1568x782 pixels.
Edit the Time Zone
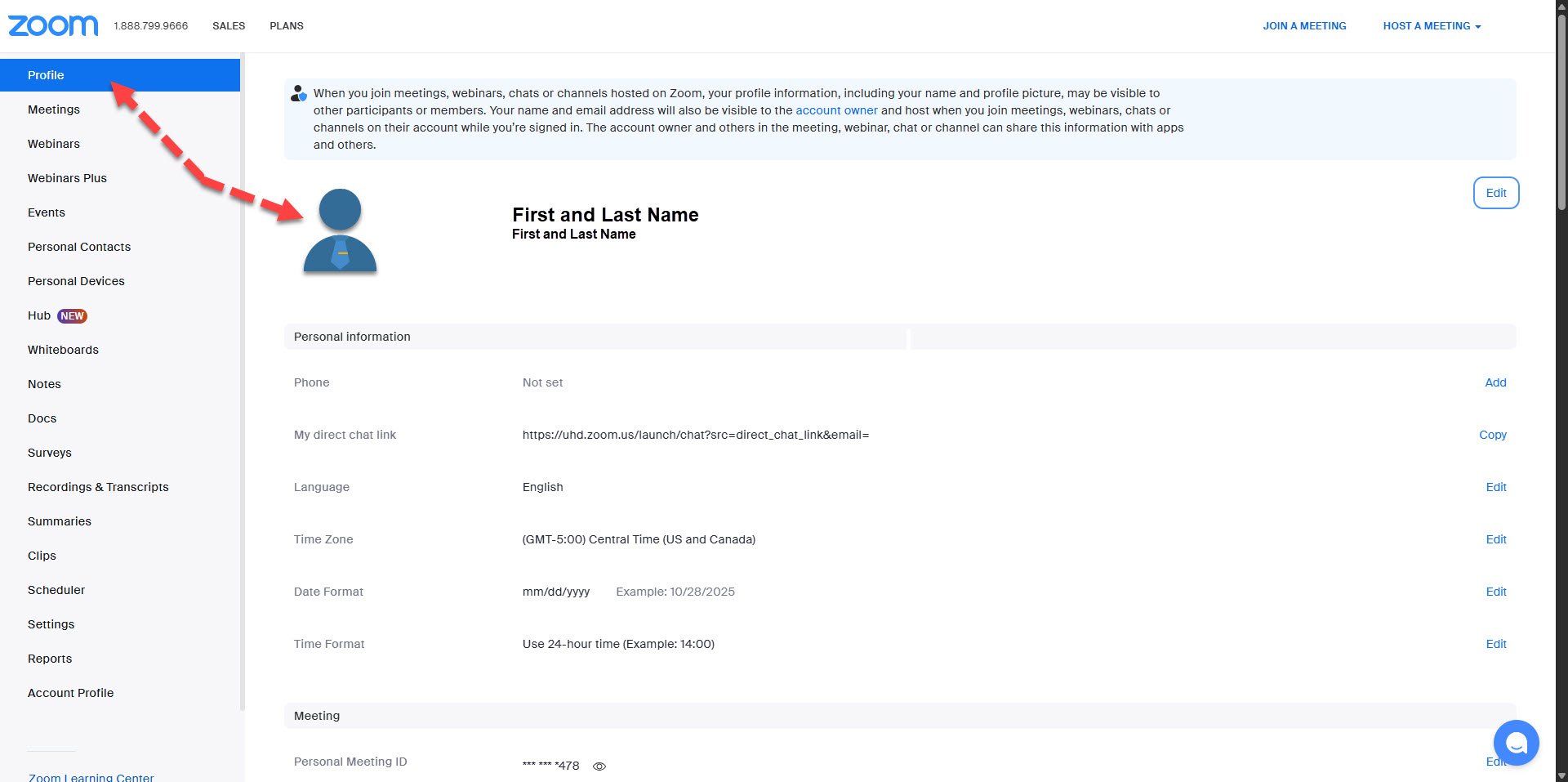[1495, 539]
